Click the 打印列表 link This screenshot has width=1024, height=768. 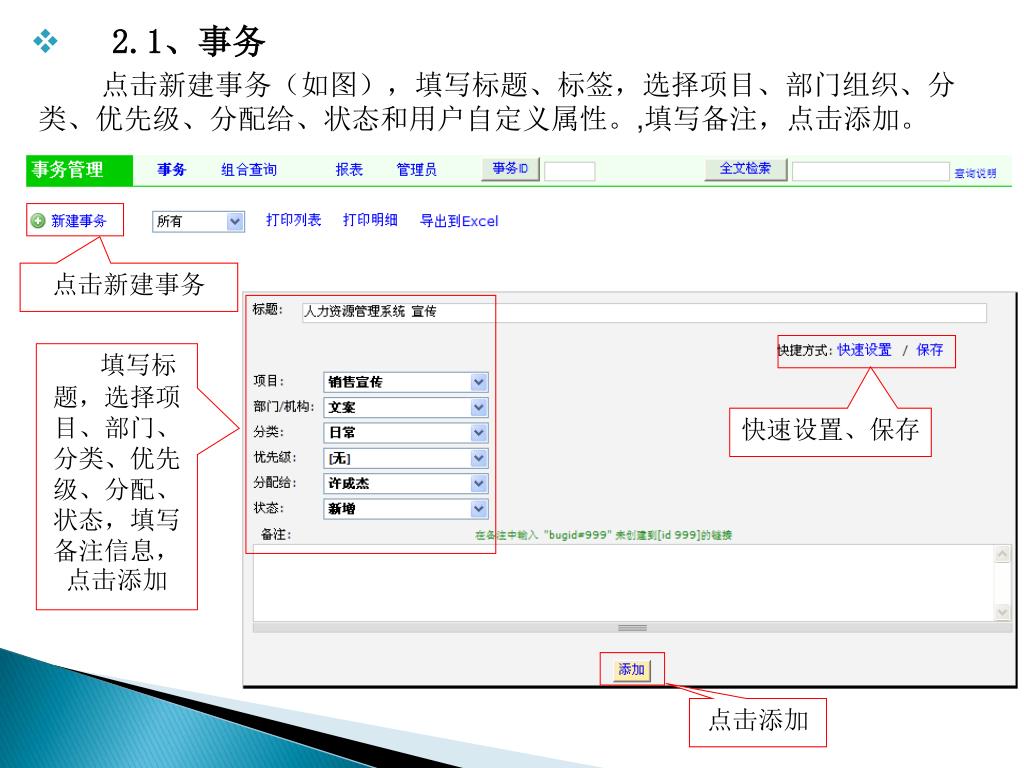pyautogui.click(x=294, y=220)
